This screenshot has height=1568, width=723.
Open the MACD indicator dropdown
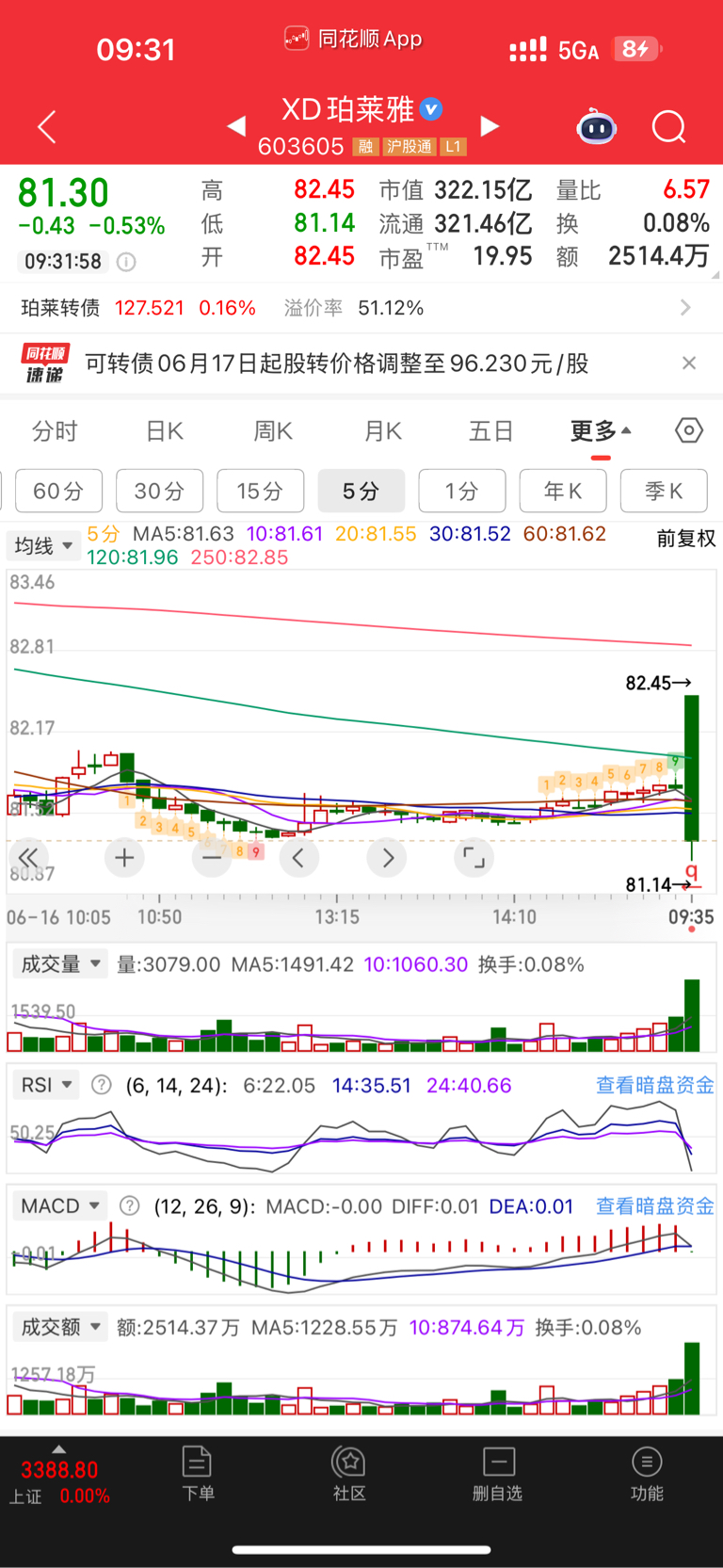pos(59,1205)
